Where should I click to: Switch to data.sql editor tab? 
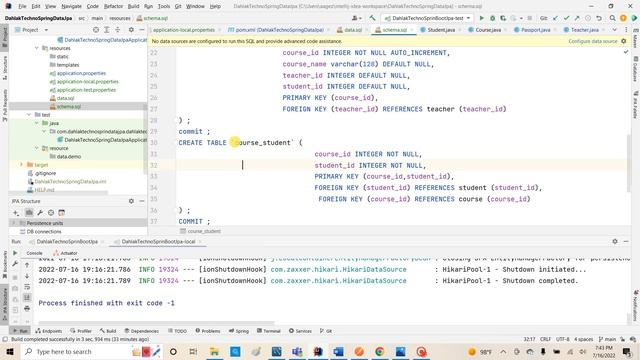[353, 30]
